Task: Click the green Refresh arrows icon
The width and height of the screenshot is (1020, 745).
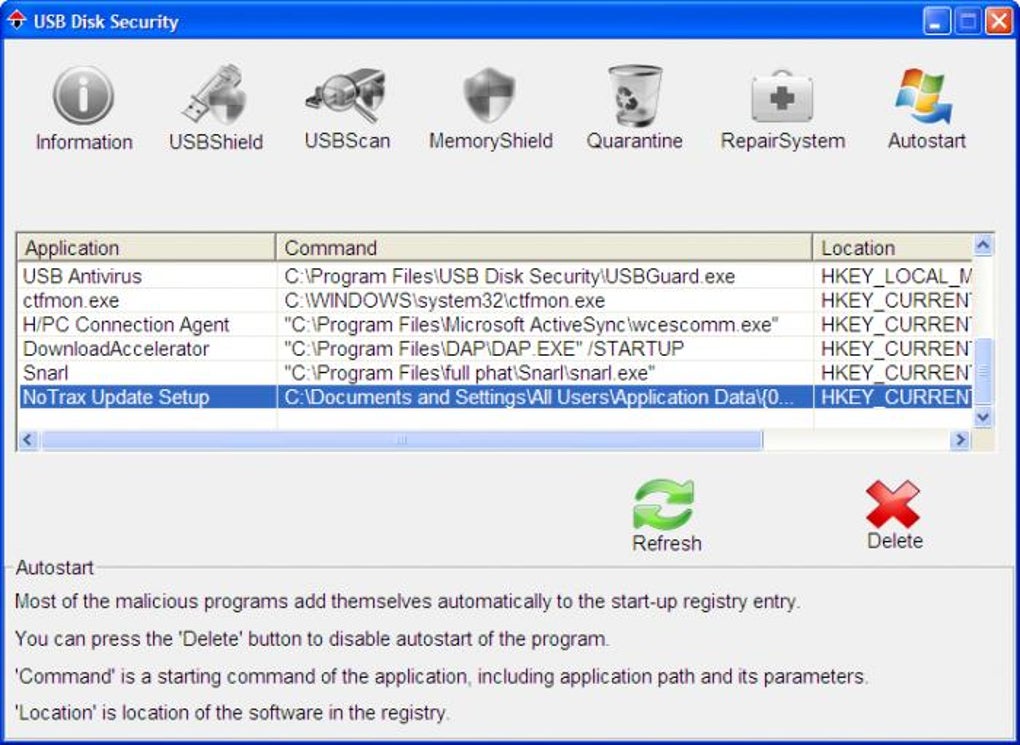Action: coord(664,505)
